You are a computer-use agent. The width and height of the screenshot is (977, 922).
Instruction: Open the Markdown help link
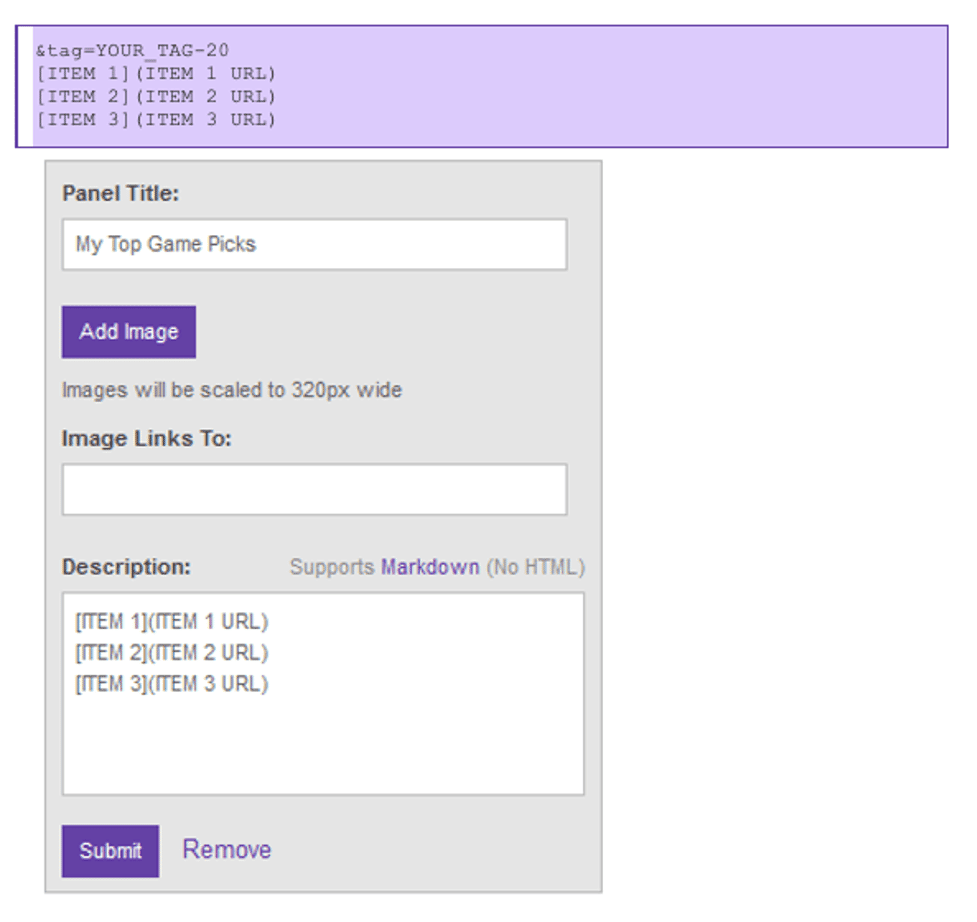pos(430,567)
